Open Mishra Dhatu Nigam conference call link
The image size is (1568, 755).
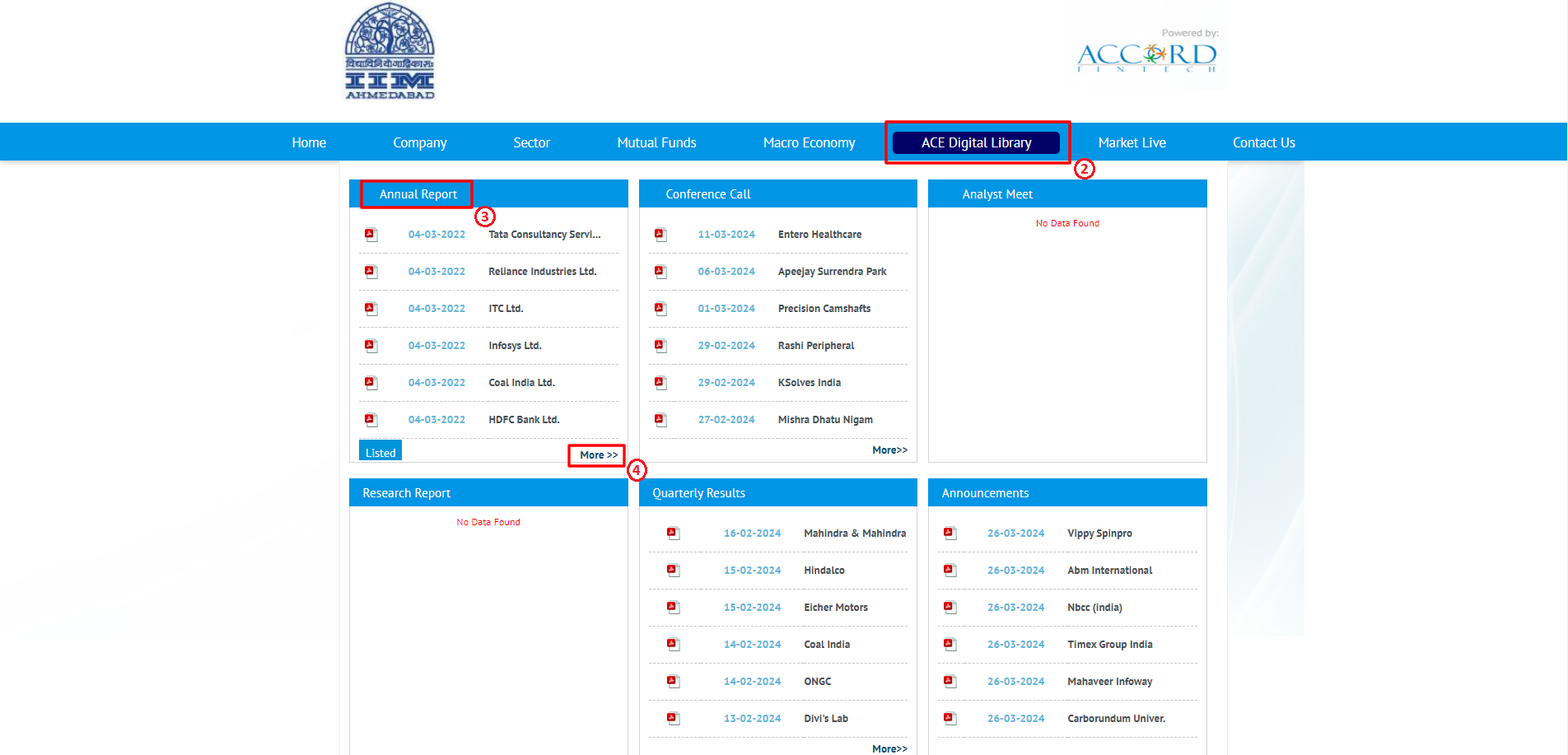(x=825, y=420)
